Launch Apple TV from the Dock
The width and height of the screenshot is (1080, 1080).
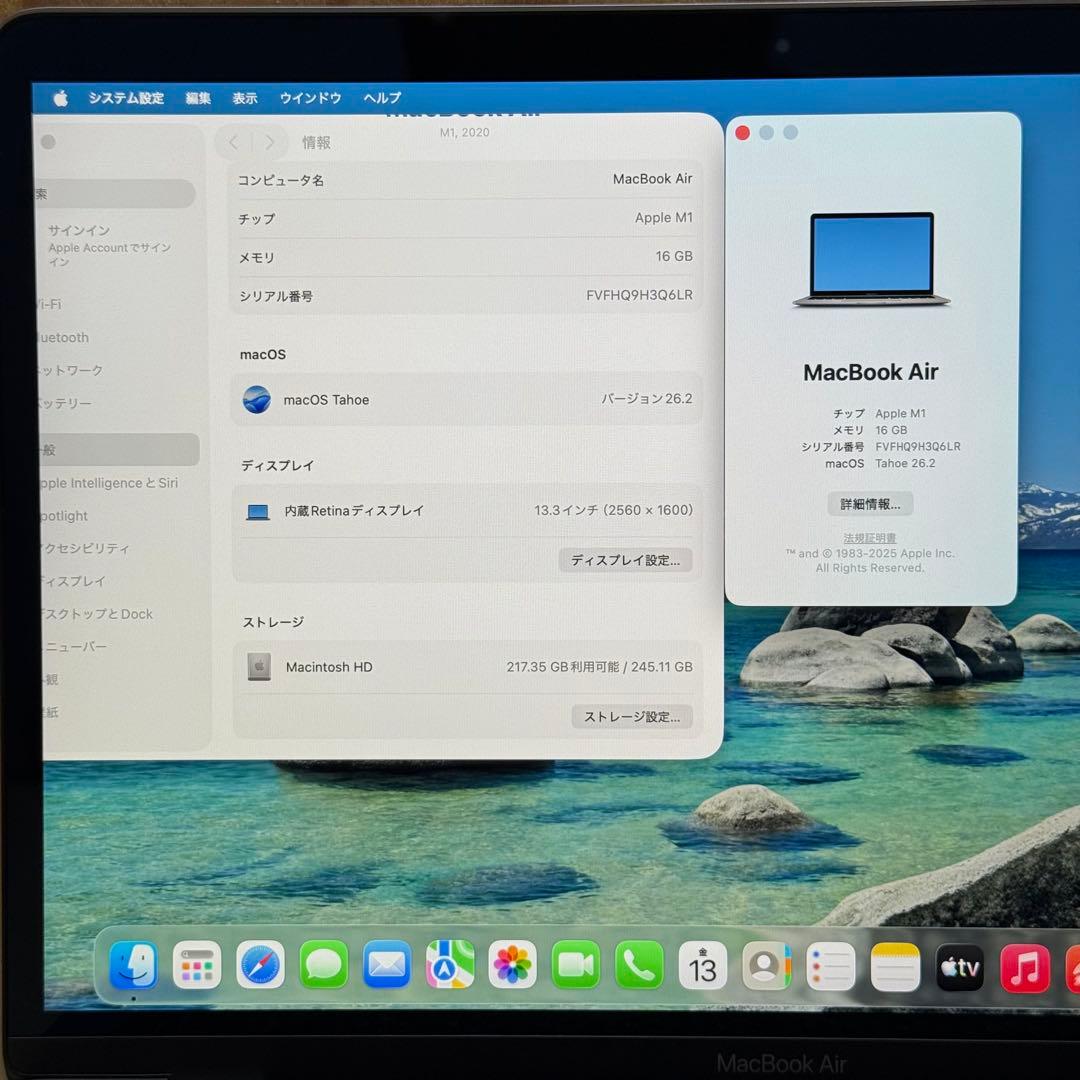coord(960,968)
